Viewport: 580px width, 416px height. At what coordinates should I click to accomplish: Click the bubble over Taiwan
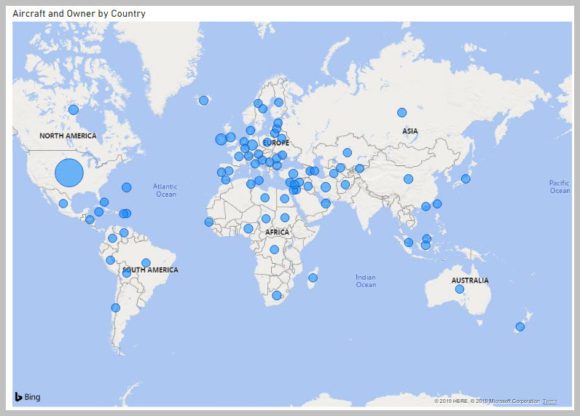point(437,204)
